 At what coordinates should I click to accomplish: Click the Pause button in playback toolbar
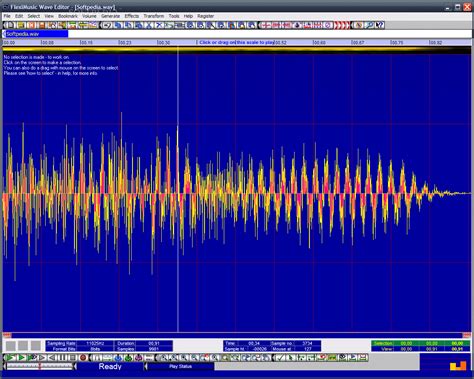pyautogui.click(x=62, y=358)
